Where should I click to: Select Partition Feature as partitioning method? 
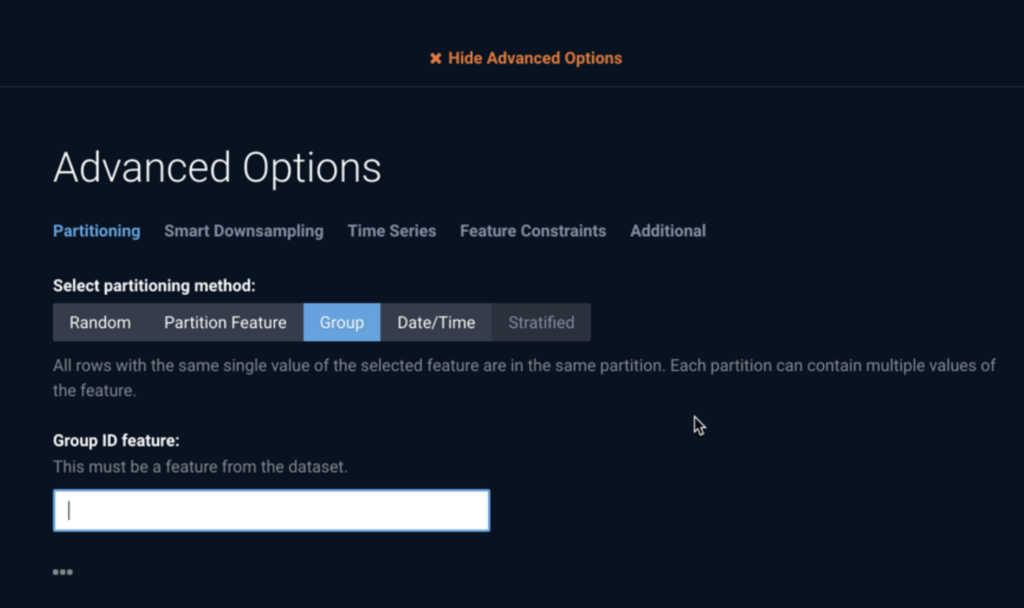[225, 322]
